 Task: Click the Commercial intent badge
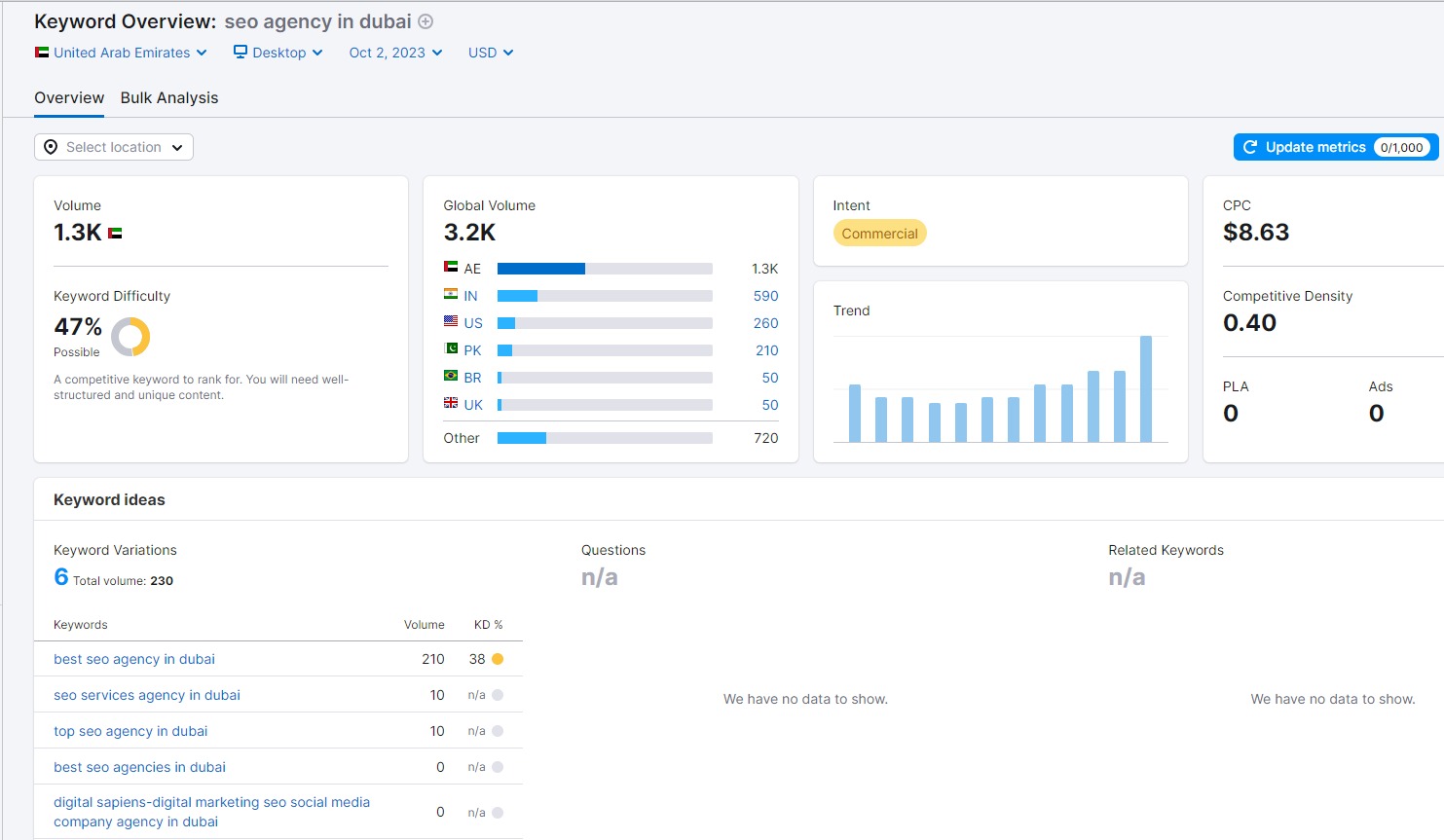(879, 234)
